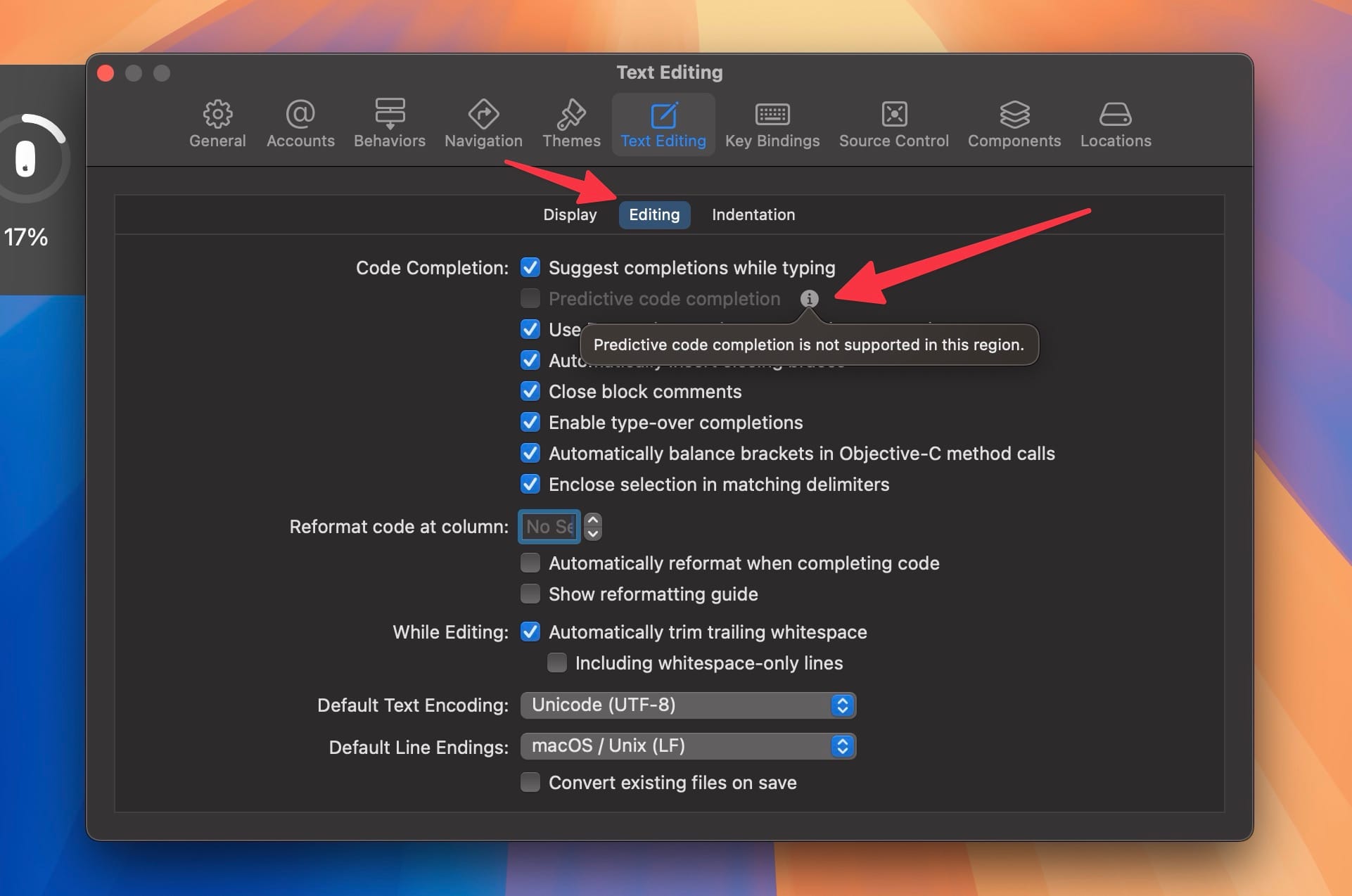Screen dimensions: 1352x896
Task: Enable Including whitespace-only lines
Action: (557, 663)
